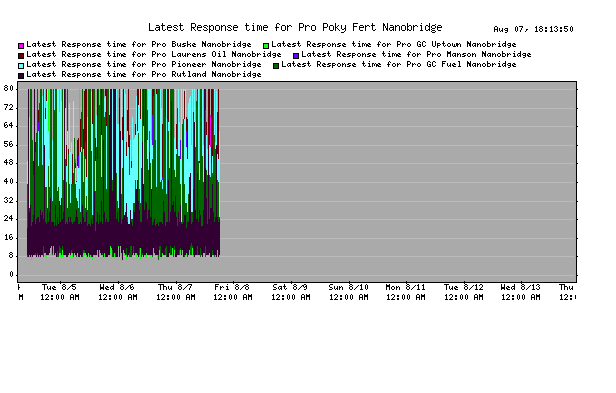Click the dark purple Pro Rutland legend swatch
This screenshot has height=393, width=616.
(21, 75)
